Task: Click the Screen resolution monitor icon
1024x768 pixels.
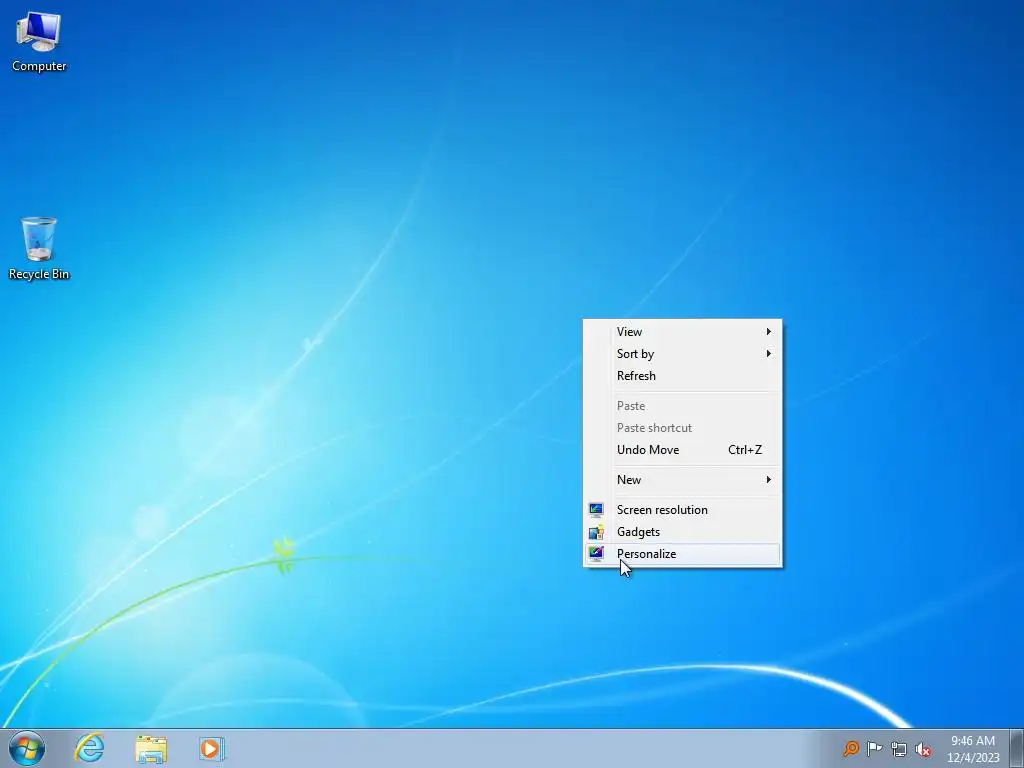Action: (596, 510)
